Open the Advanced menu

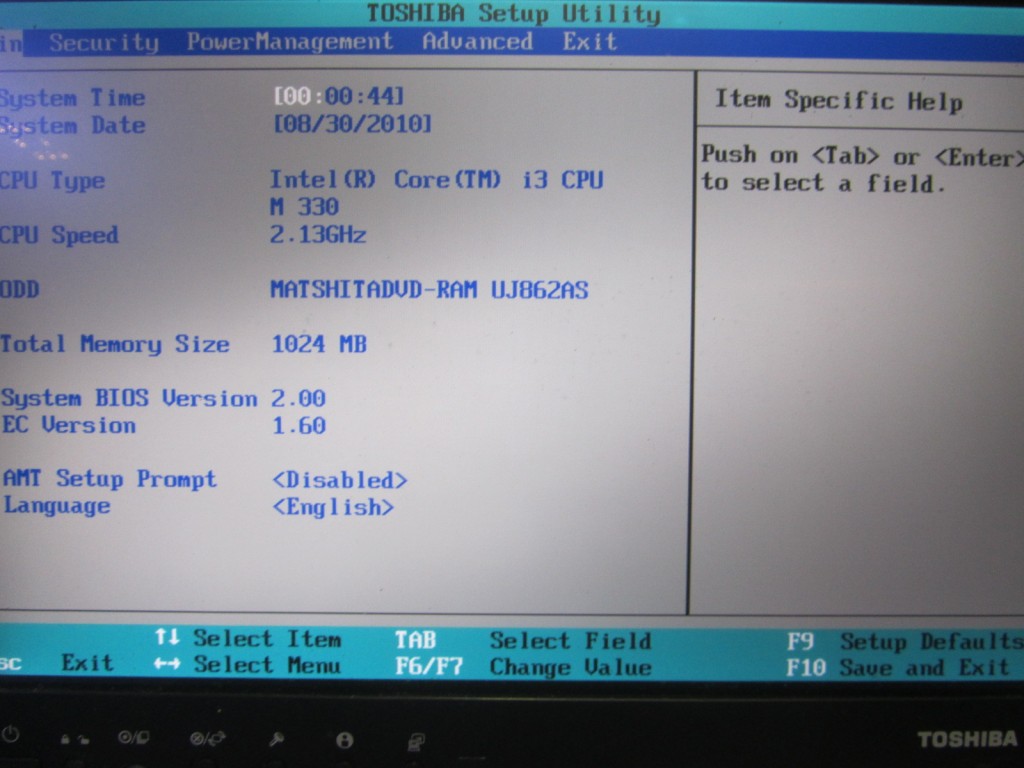pos(477,42)
